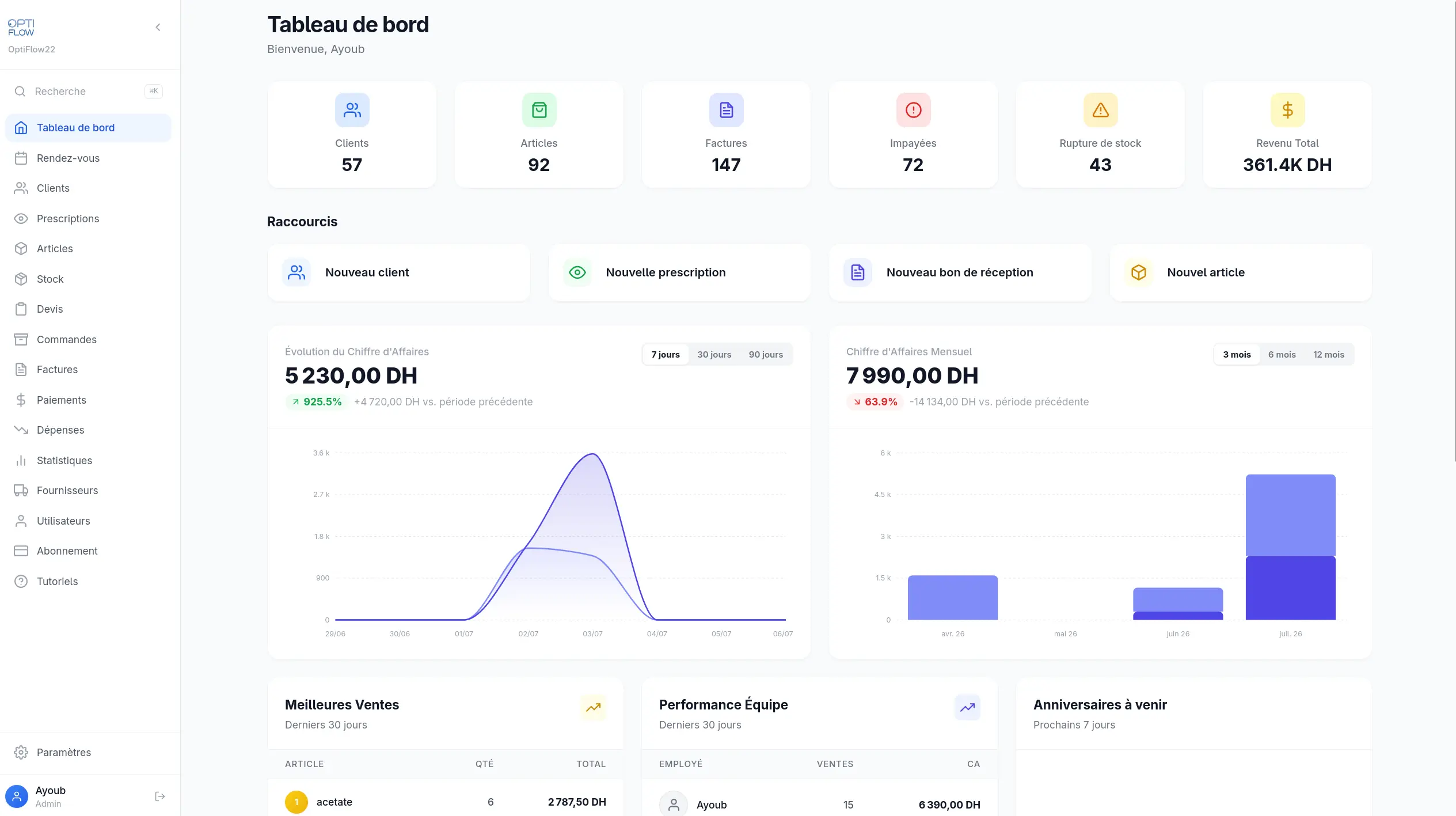Click the Prescriptions eye icon in sidebar
1456x816 pixels.
tap(21, 218)
